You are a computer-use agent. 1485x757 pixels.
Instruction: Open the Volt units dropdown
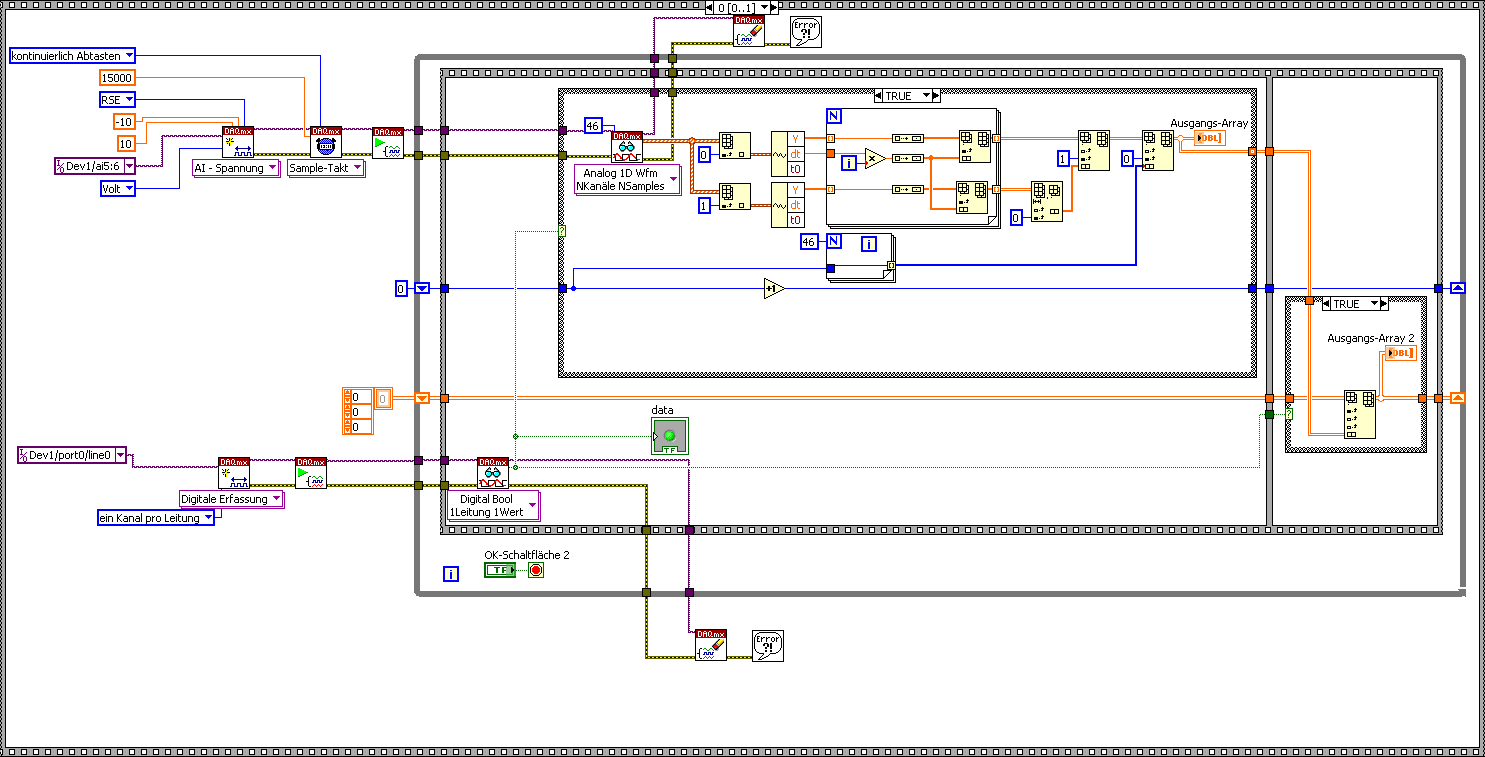coord(117,188)
